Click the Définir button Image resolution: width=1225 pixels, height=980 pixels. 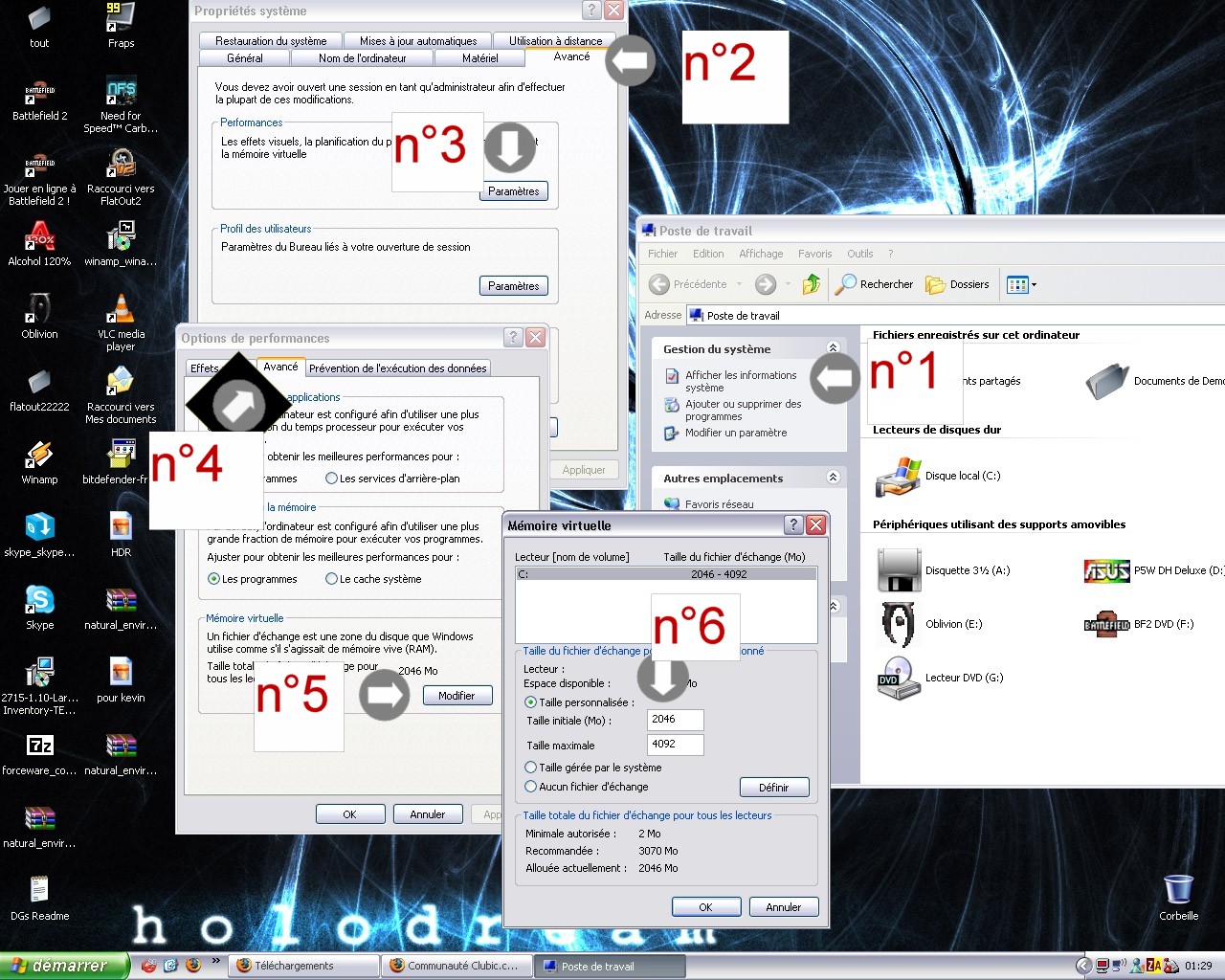774,788
